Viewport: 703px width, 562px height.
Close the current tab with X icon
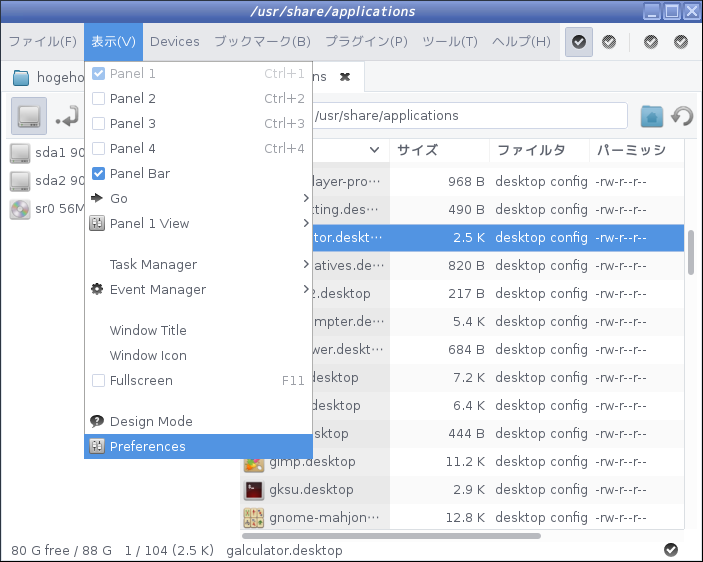pyautogui.click(x=345, y=77)
